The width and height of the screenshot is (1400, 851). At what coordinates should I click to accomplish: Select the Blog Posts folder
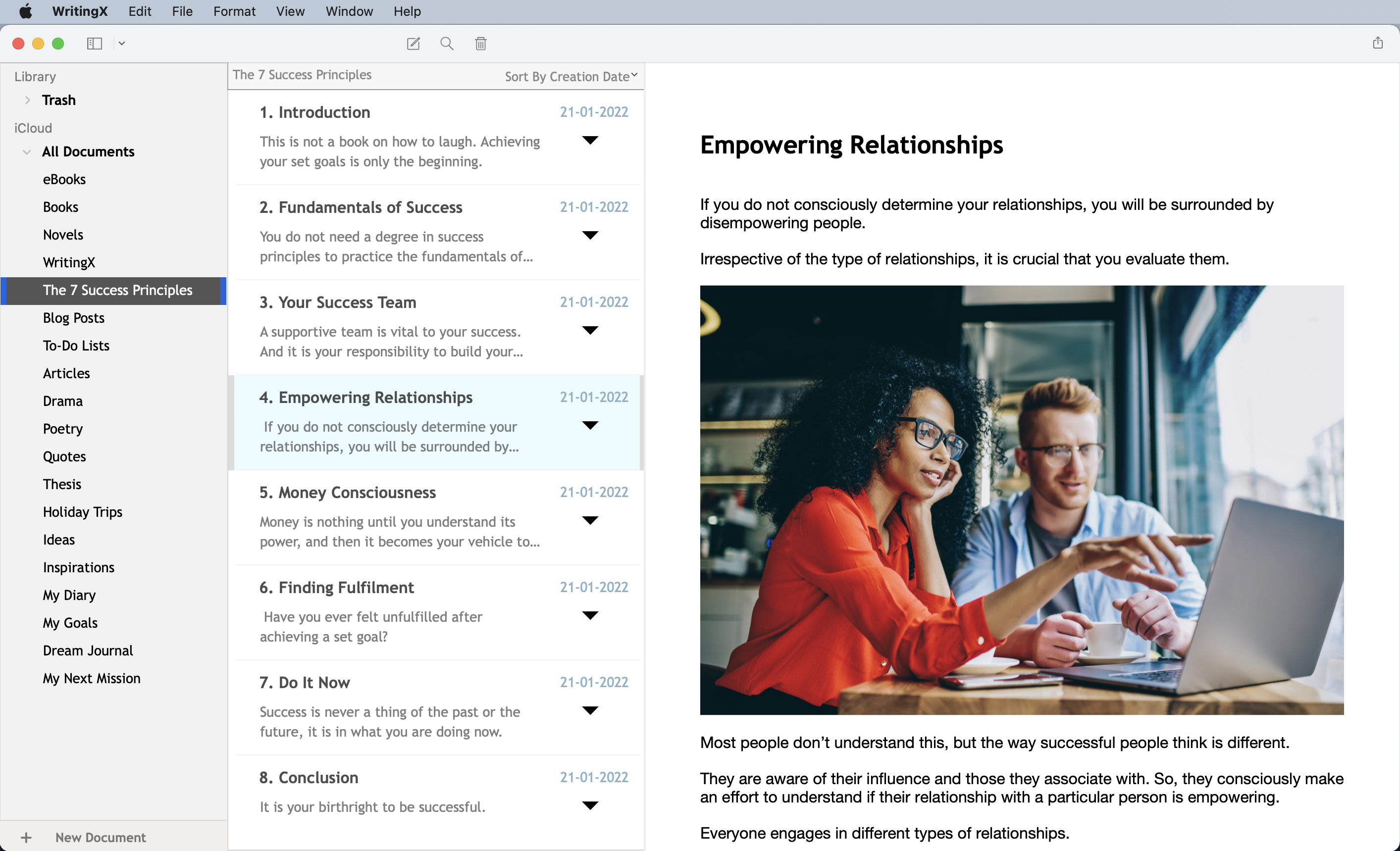click(74, 318)
